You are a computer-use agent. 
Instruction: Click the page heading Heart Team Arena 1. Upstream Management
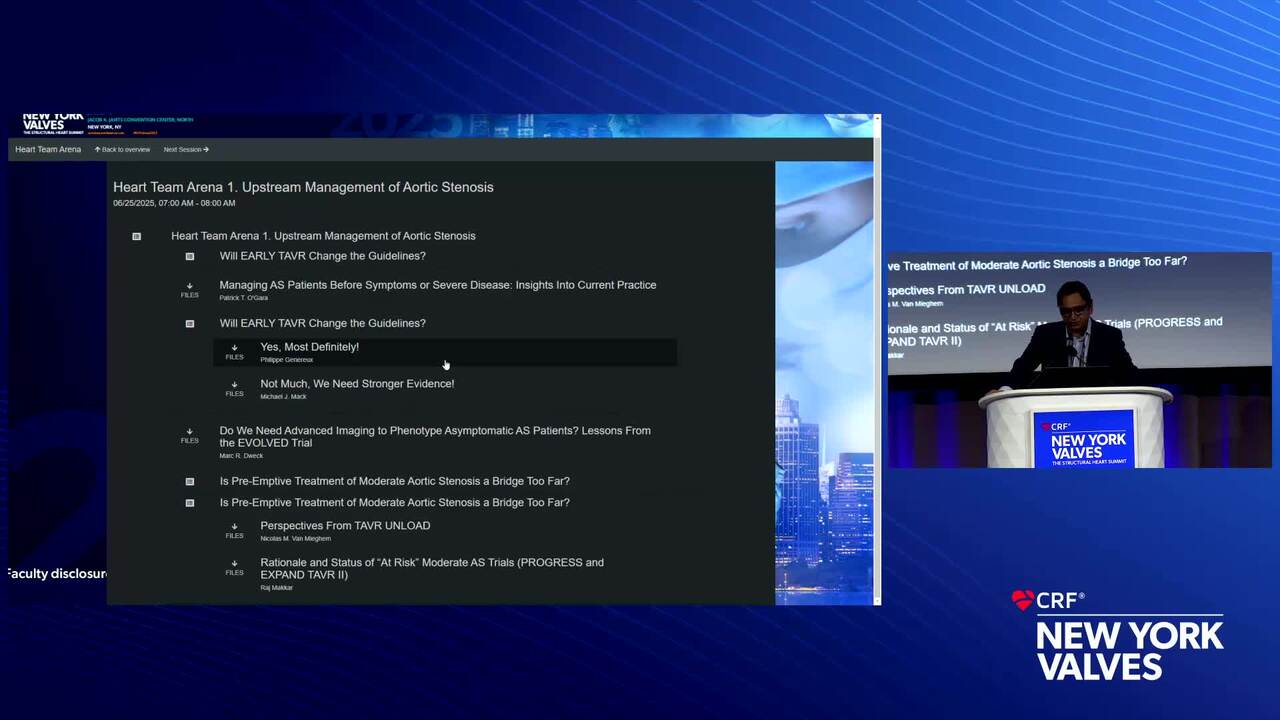point(303,187)
